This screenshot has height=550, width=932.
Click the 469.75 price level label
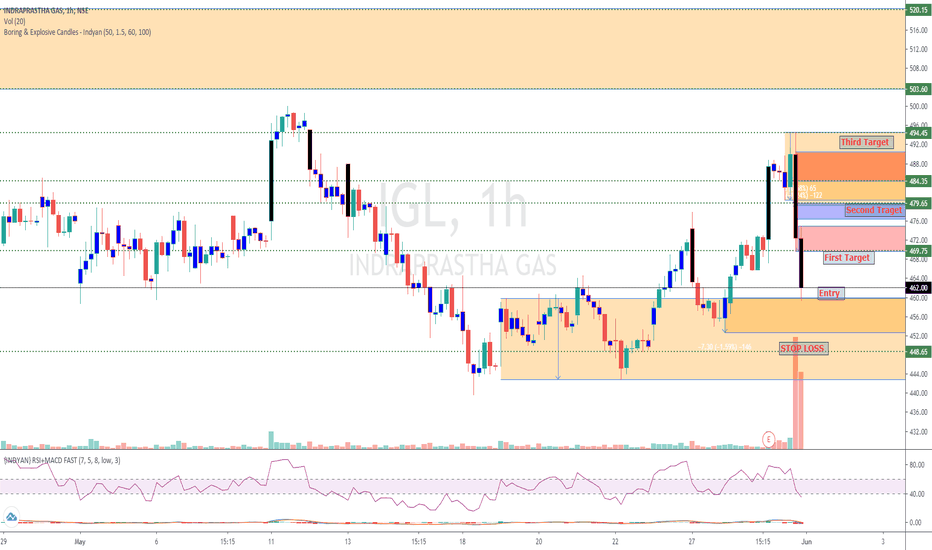point(918,251)
